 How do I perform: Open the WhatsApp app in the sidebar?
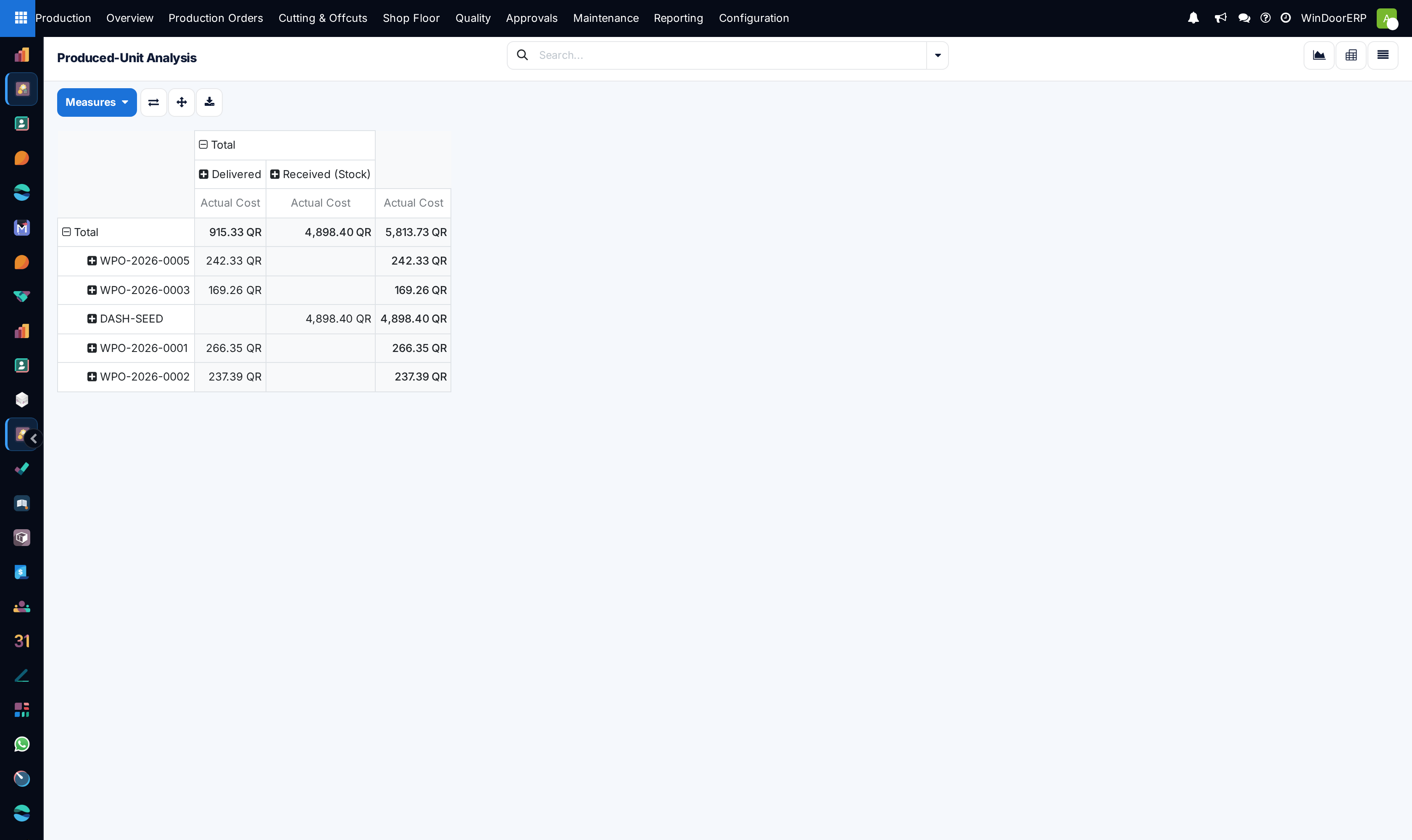coord(21,744)
